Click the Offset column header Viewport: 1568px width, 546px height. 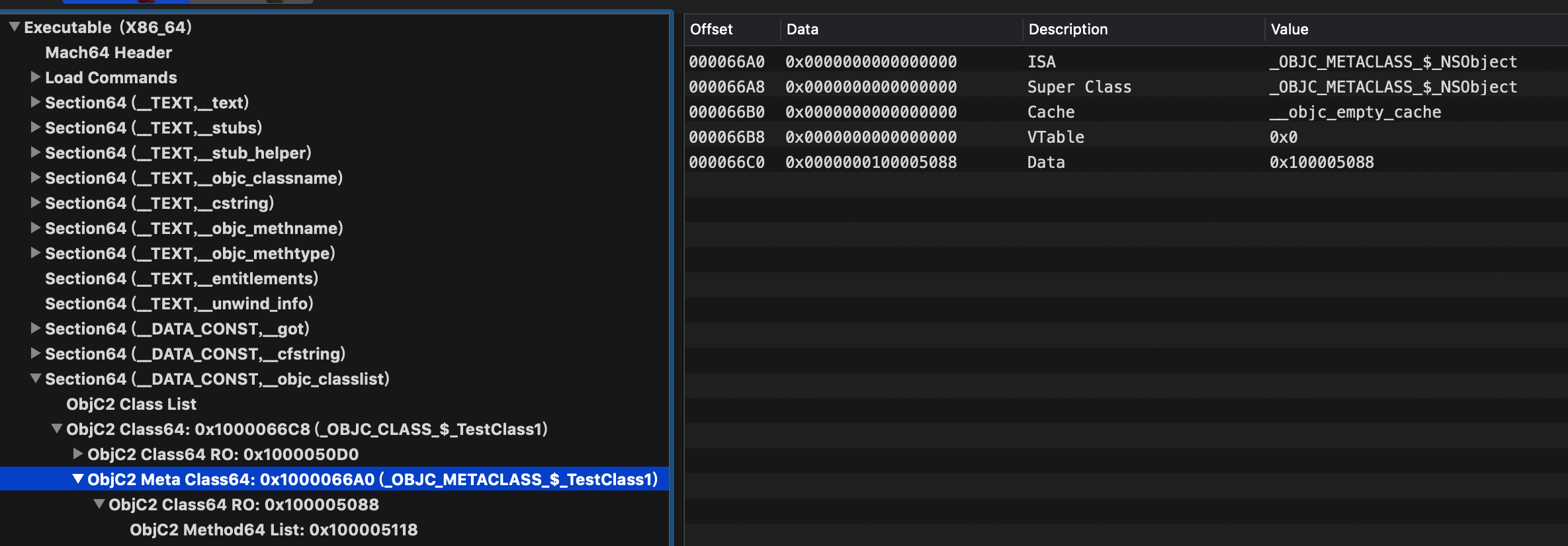[711, 30]
